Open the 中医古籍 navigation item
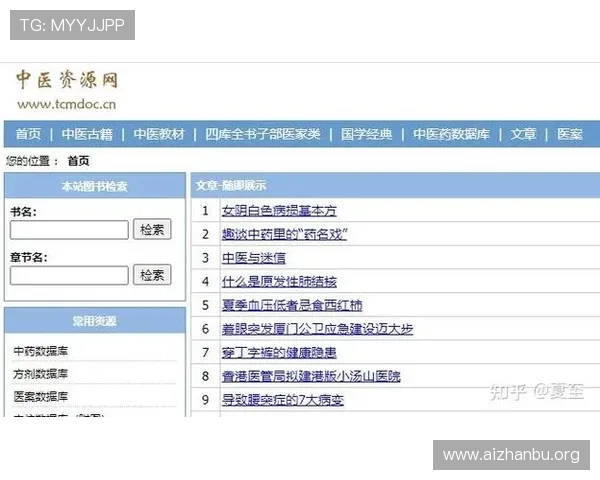This screenshot has height=480, width=600. pyautogui.click(x=87, y=134)
